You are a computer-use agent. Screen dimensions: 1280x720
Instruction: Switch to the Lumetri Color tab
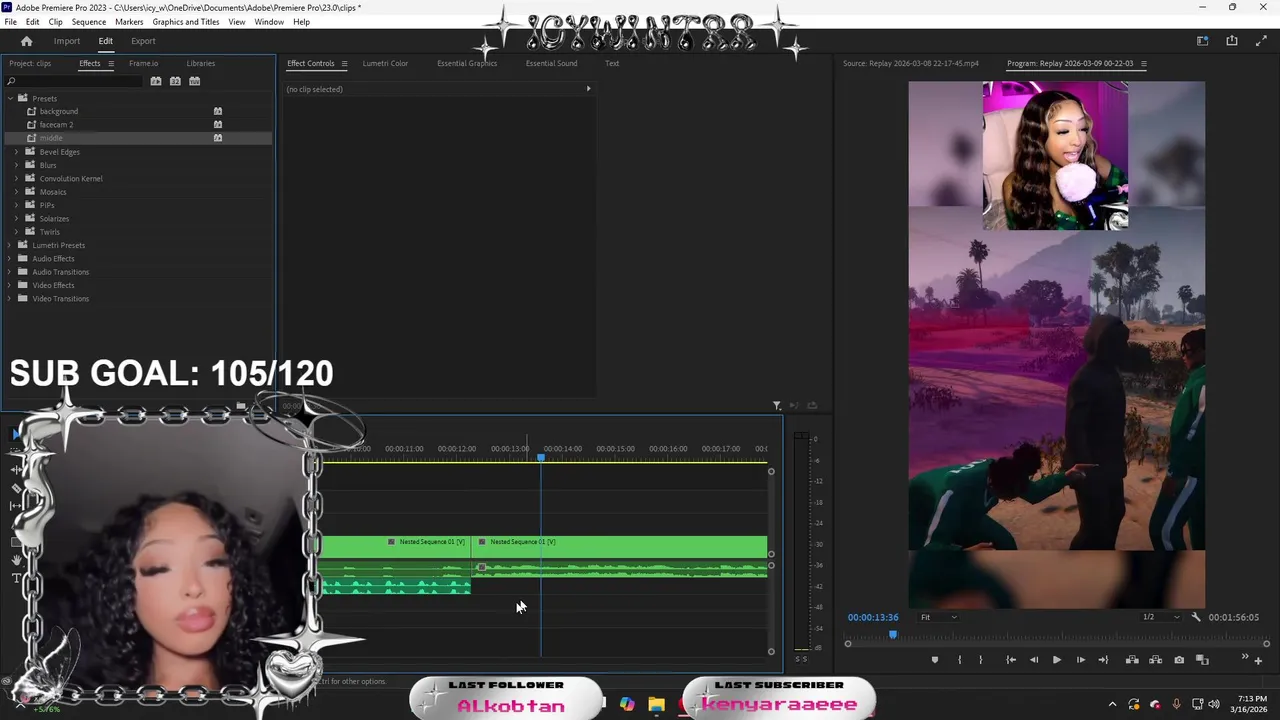coord(385,63)
